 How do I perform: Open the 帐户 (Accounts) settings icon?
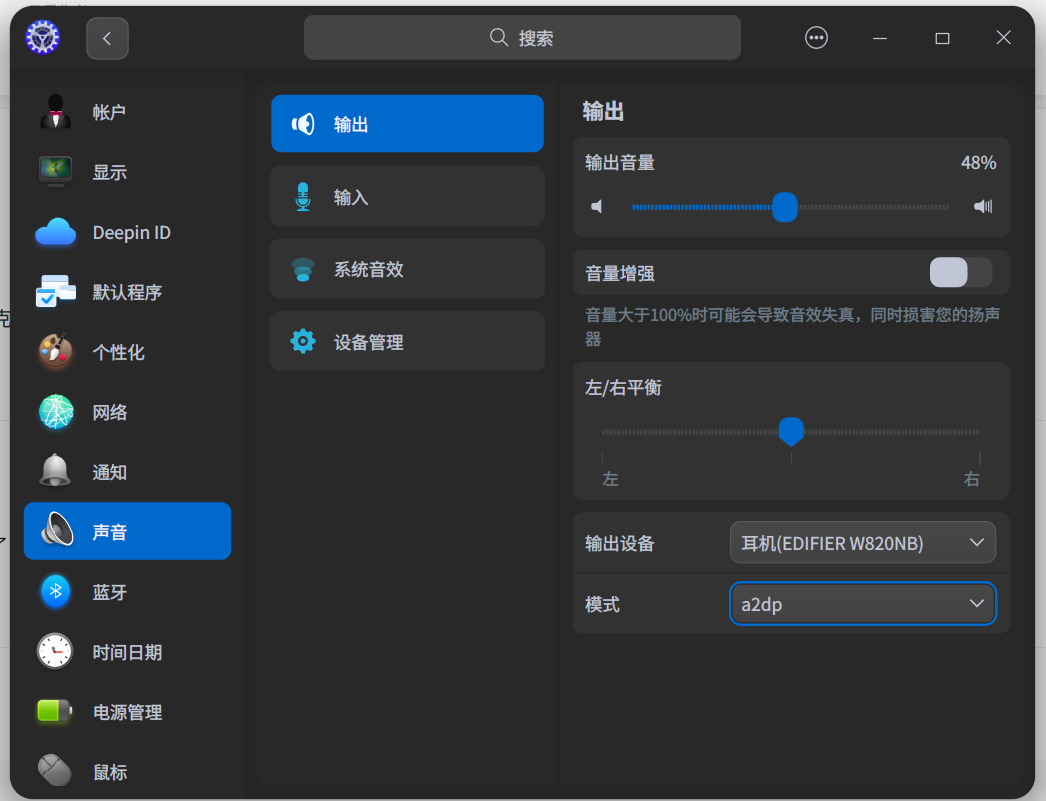(x=54, y=111)
